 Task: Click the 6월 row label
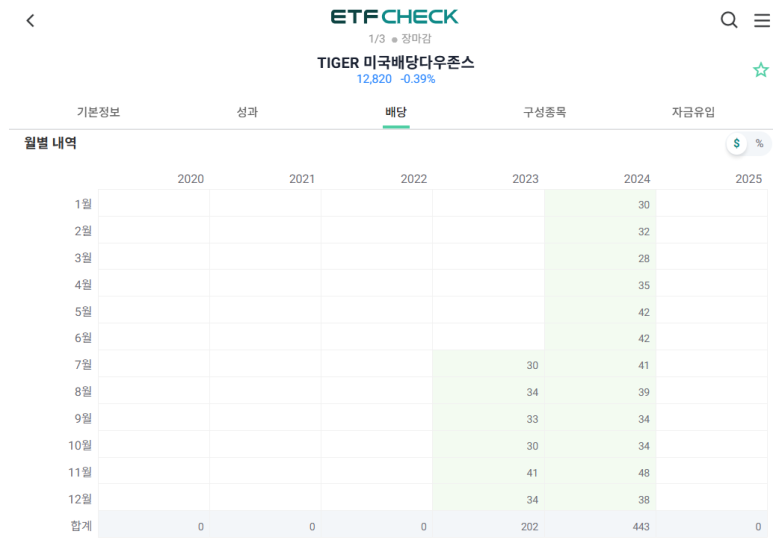tap(83, 338)
